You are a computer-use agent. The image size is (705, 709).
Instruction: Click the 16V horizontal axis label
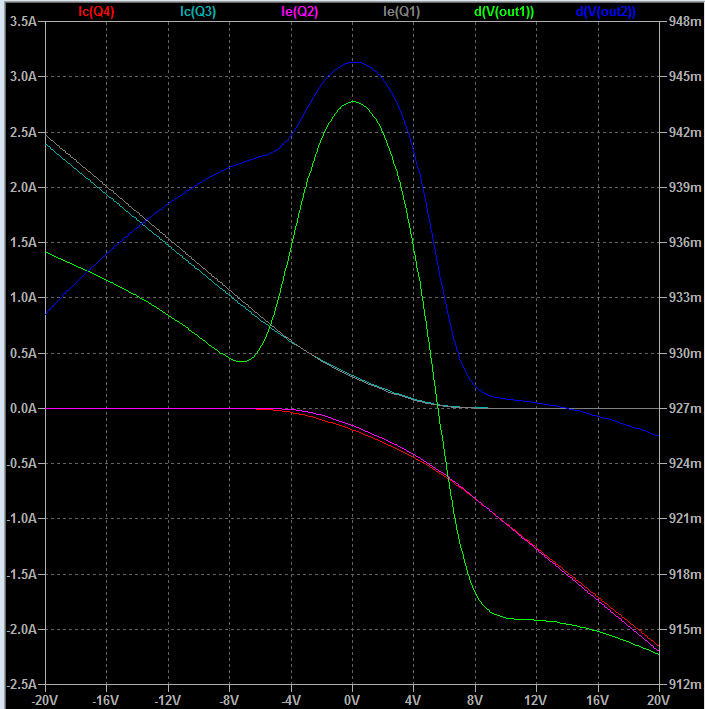[598, 700]
